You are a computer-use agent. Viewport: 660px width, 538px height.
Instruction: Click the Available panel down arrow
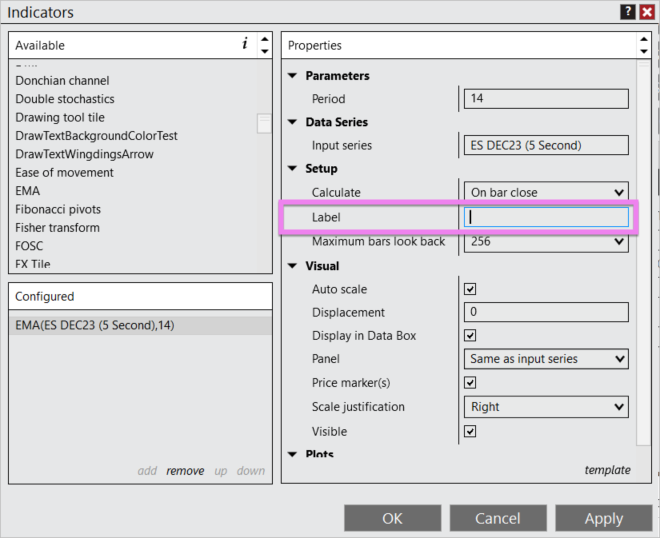264,51
